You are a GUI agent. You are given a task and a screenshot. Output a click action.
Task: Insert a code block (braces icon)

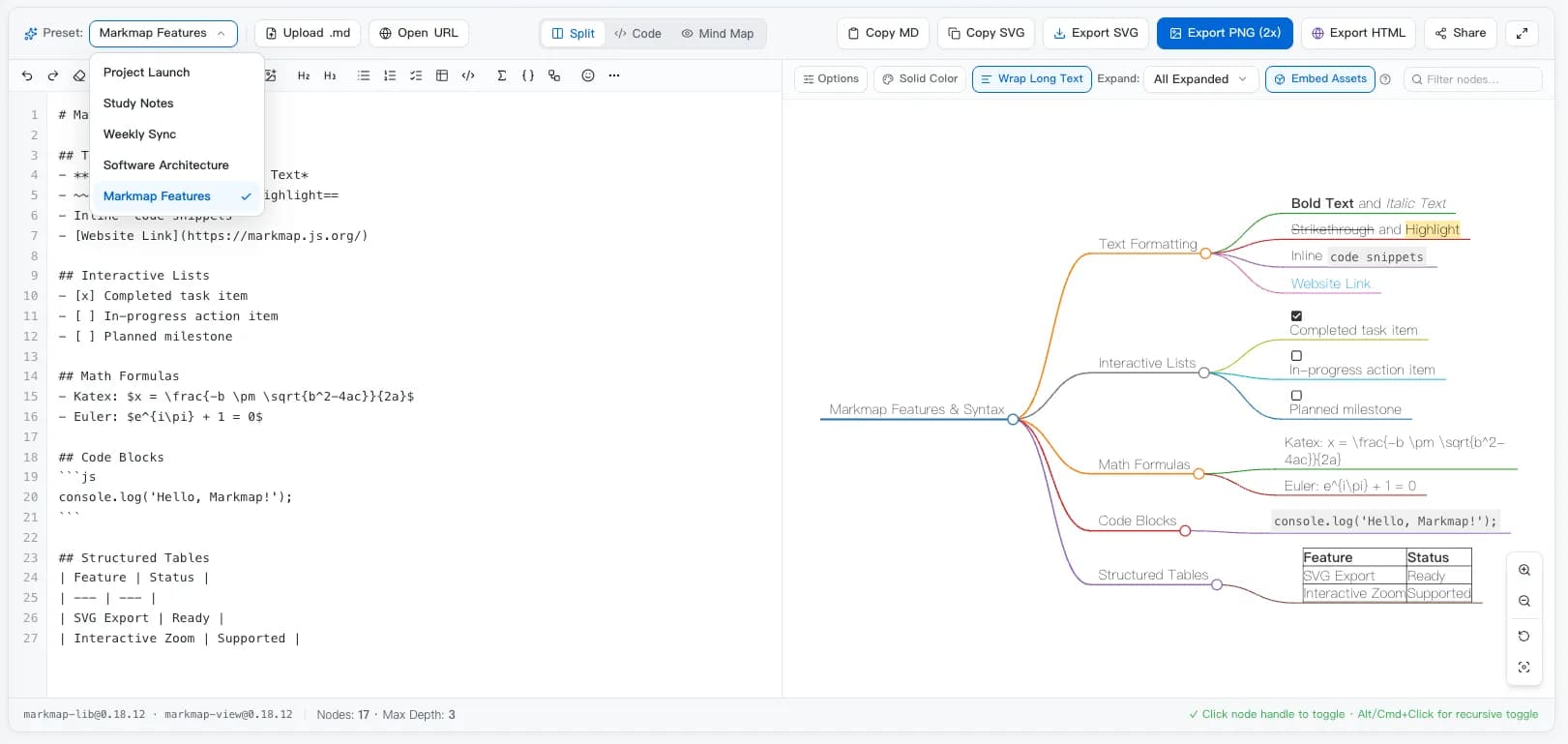pyautogui.click(x=528, y=75)
